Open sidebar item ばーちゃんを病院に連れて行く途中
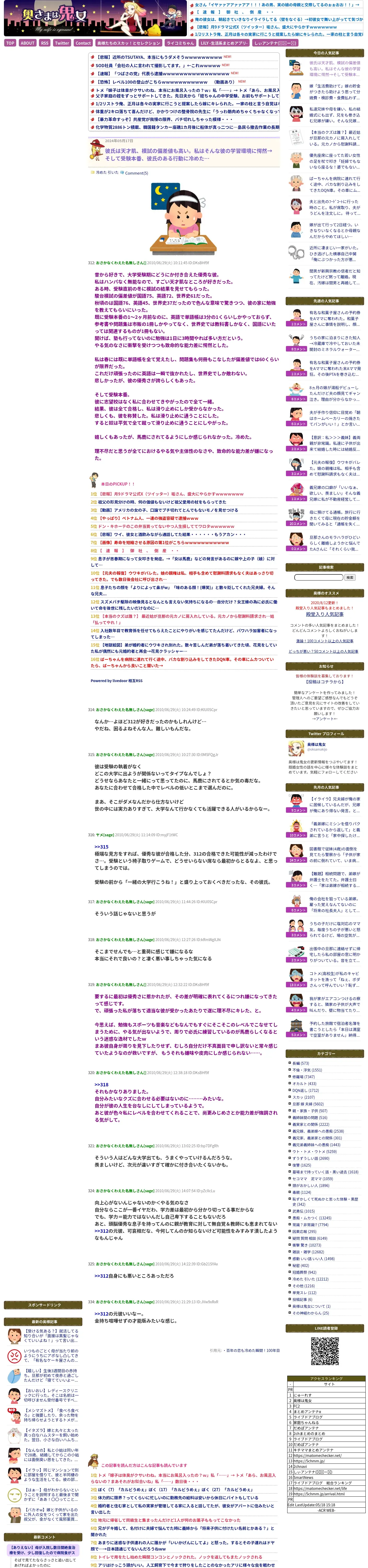The height and width of the screenshot is (1568, 368). pyautogui.click(x=335, y=185)
